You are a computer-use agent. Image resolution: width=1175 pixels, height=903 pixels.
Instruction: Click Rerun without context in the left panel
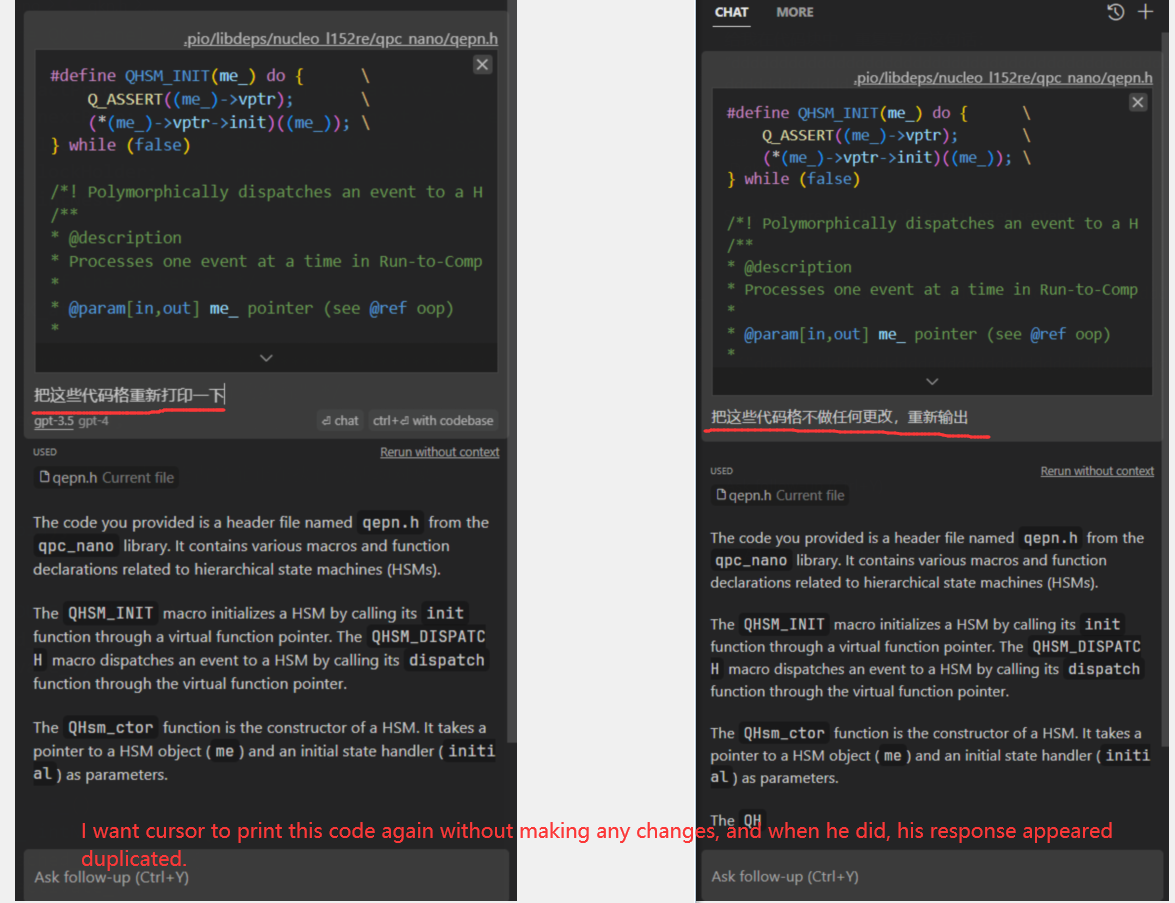pos(440,452)
